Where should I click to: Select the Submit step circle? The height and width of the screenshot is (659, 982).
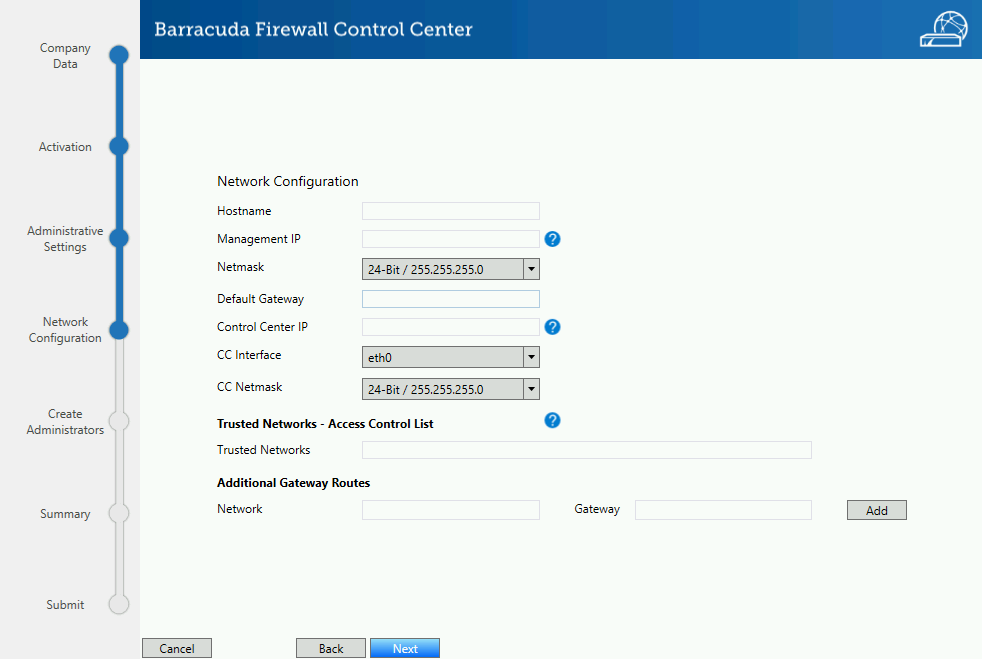[119, 605]
